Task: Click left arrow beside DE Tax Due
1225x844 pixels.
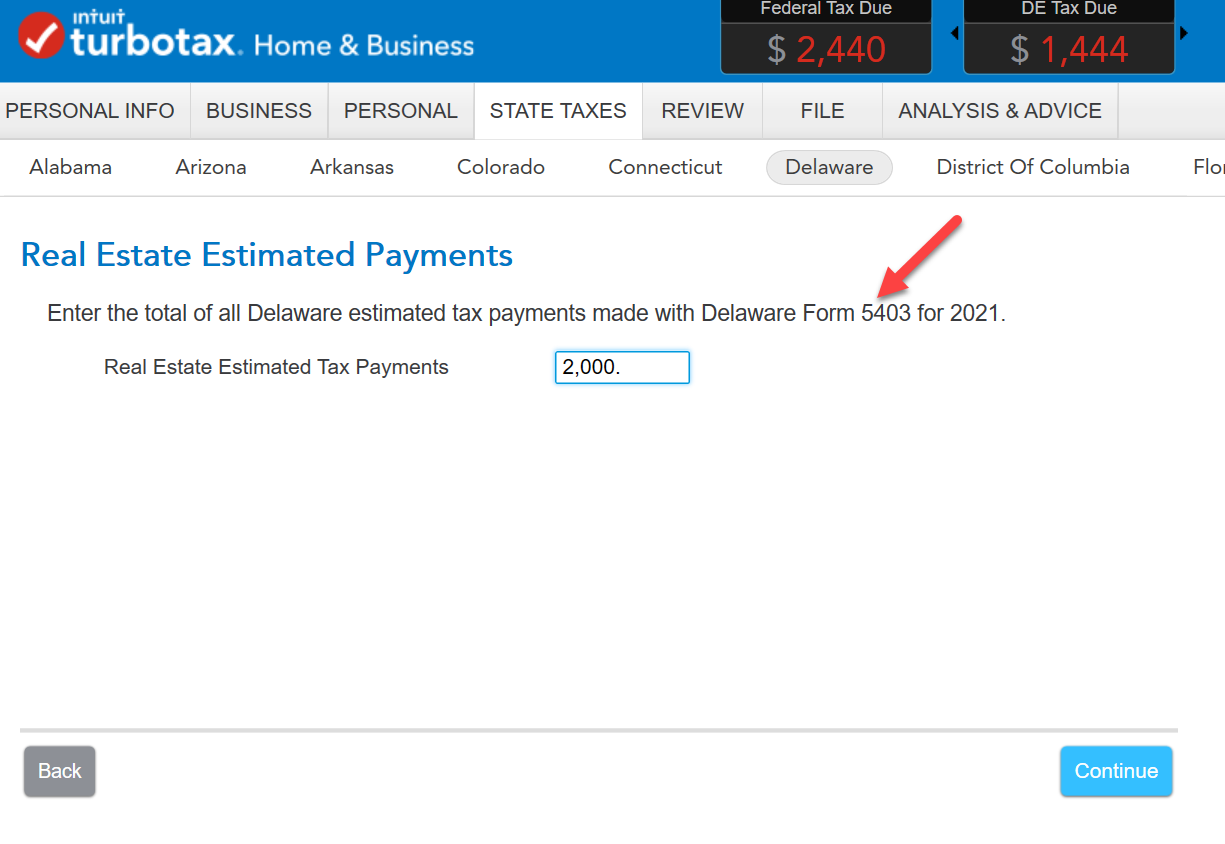Action: [x=954, y=34]
